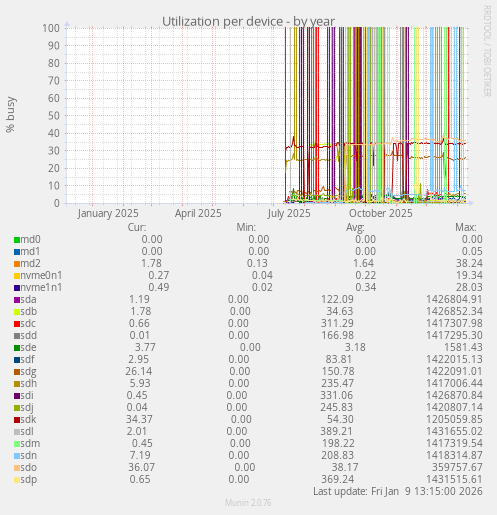Click the md0 green legend swatch
Viewport: 497px width, 515px height.
(17, 240)
